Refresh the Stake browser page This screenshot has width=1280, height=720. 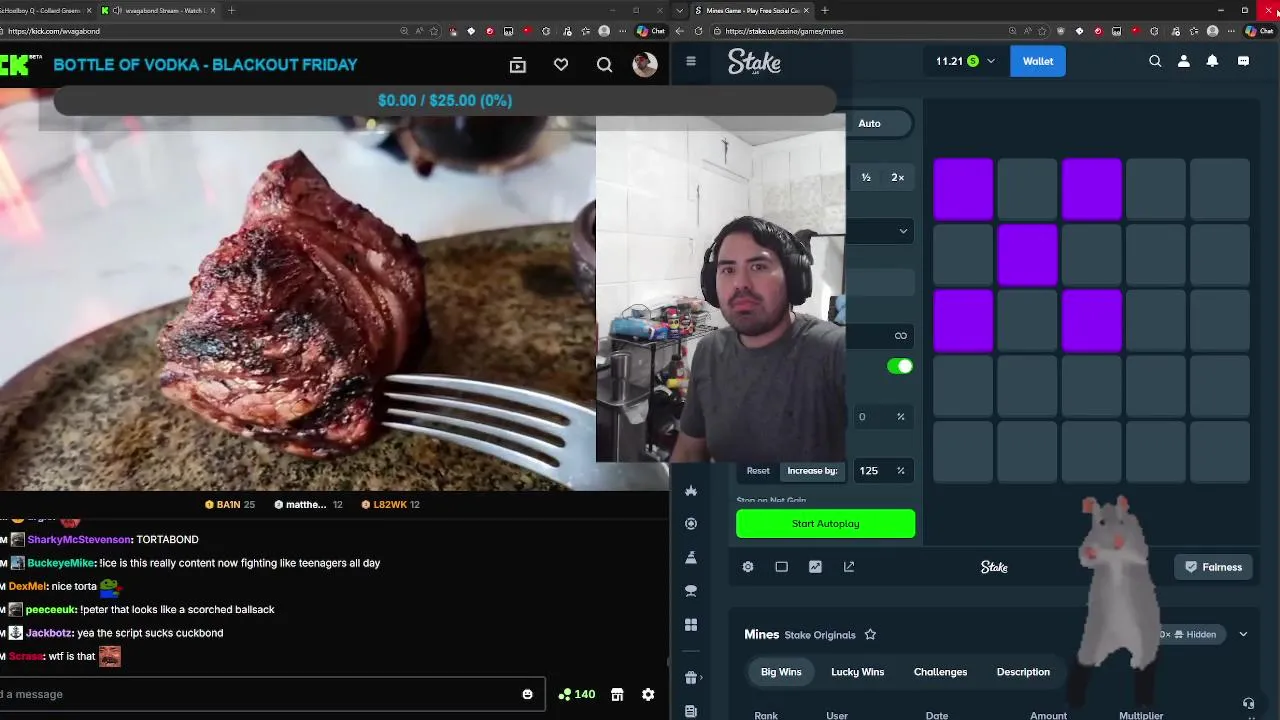(698, 31)
